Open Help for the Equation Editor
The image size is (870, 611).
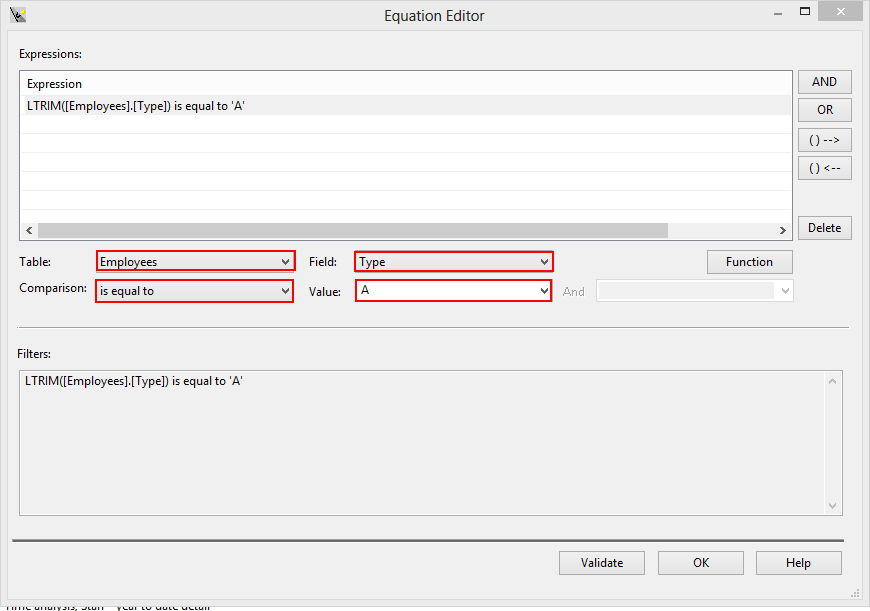798,563
